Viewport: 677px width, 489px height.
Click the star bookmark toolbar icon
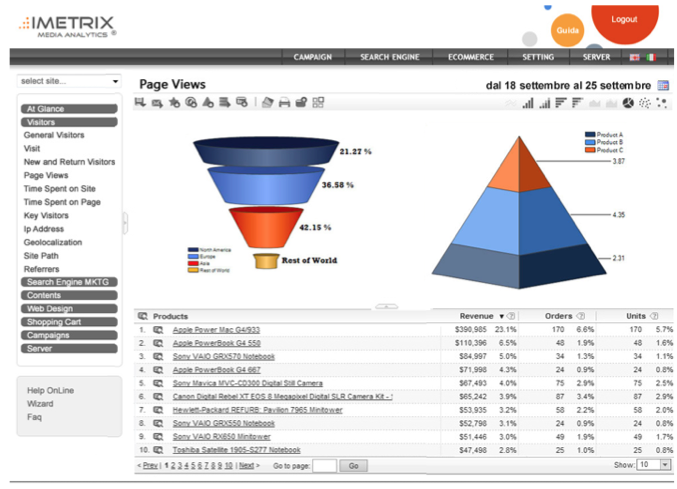coord(174,102)
